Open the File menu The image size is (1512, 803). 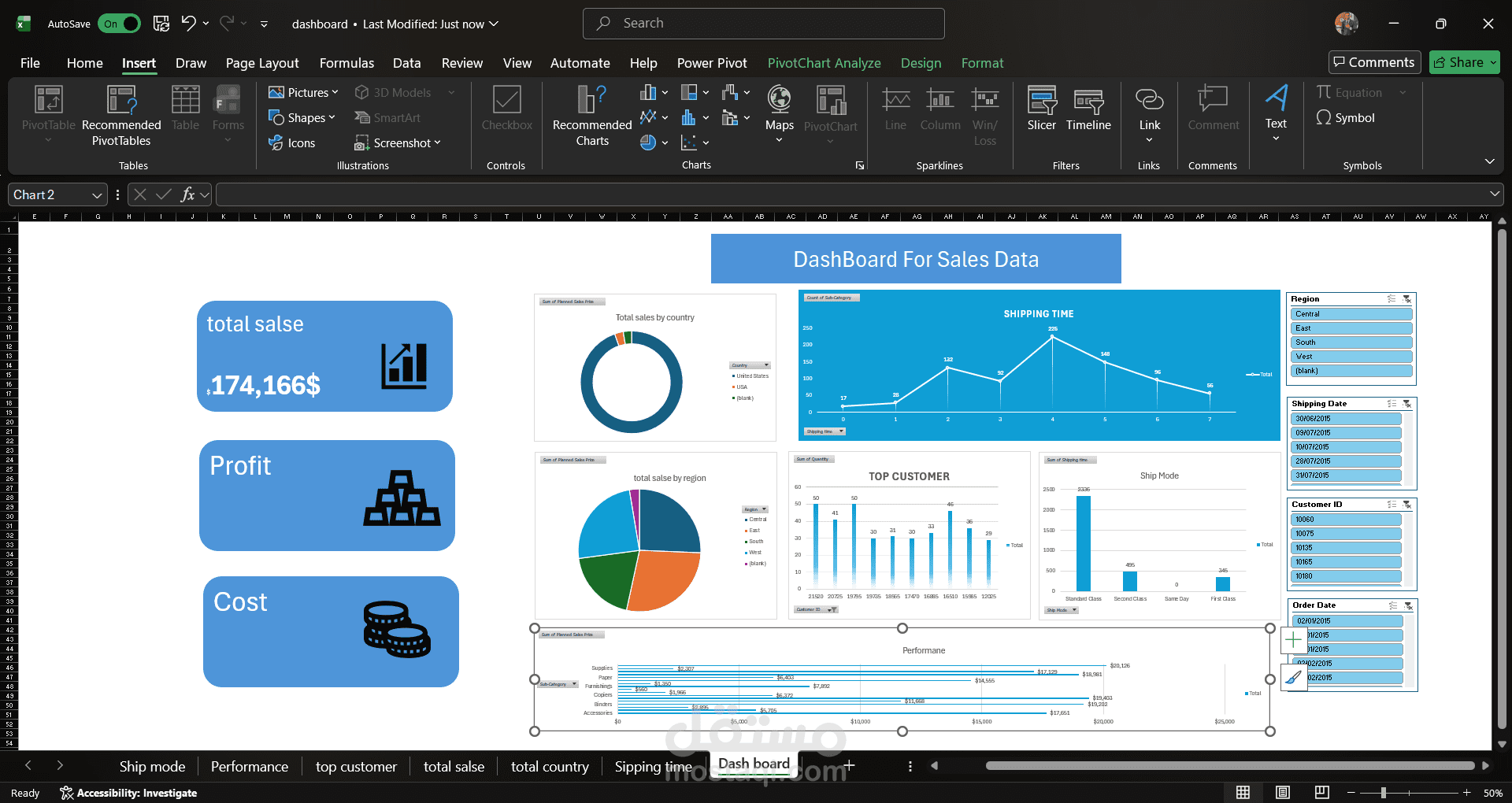tap(30, 63)
